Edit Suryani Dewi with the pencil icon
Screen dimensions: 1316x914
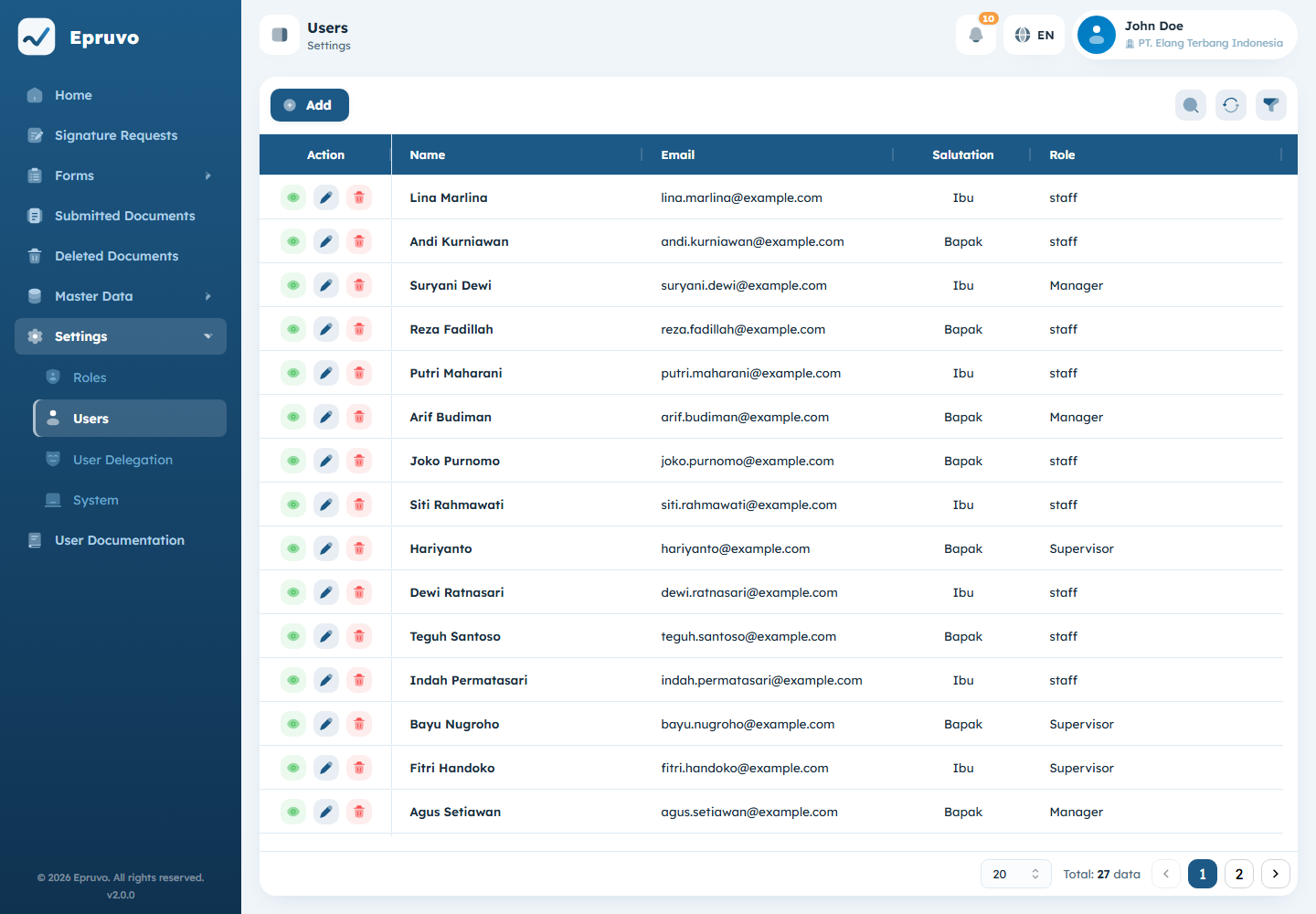point(326,285)
